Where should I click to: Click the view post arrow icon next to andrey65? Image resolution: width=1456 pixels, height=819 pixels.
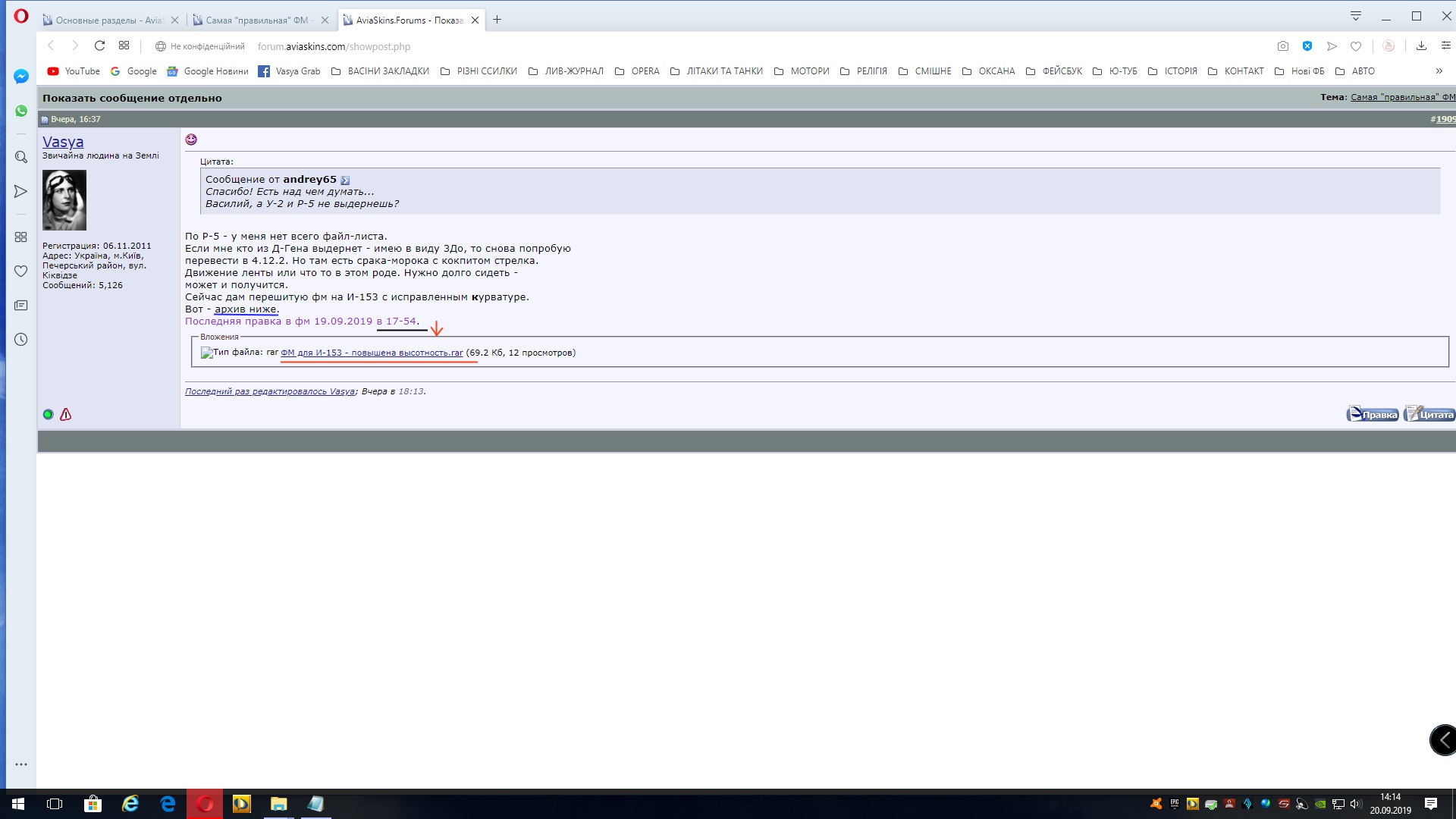point(345,180)
